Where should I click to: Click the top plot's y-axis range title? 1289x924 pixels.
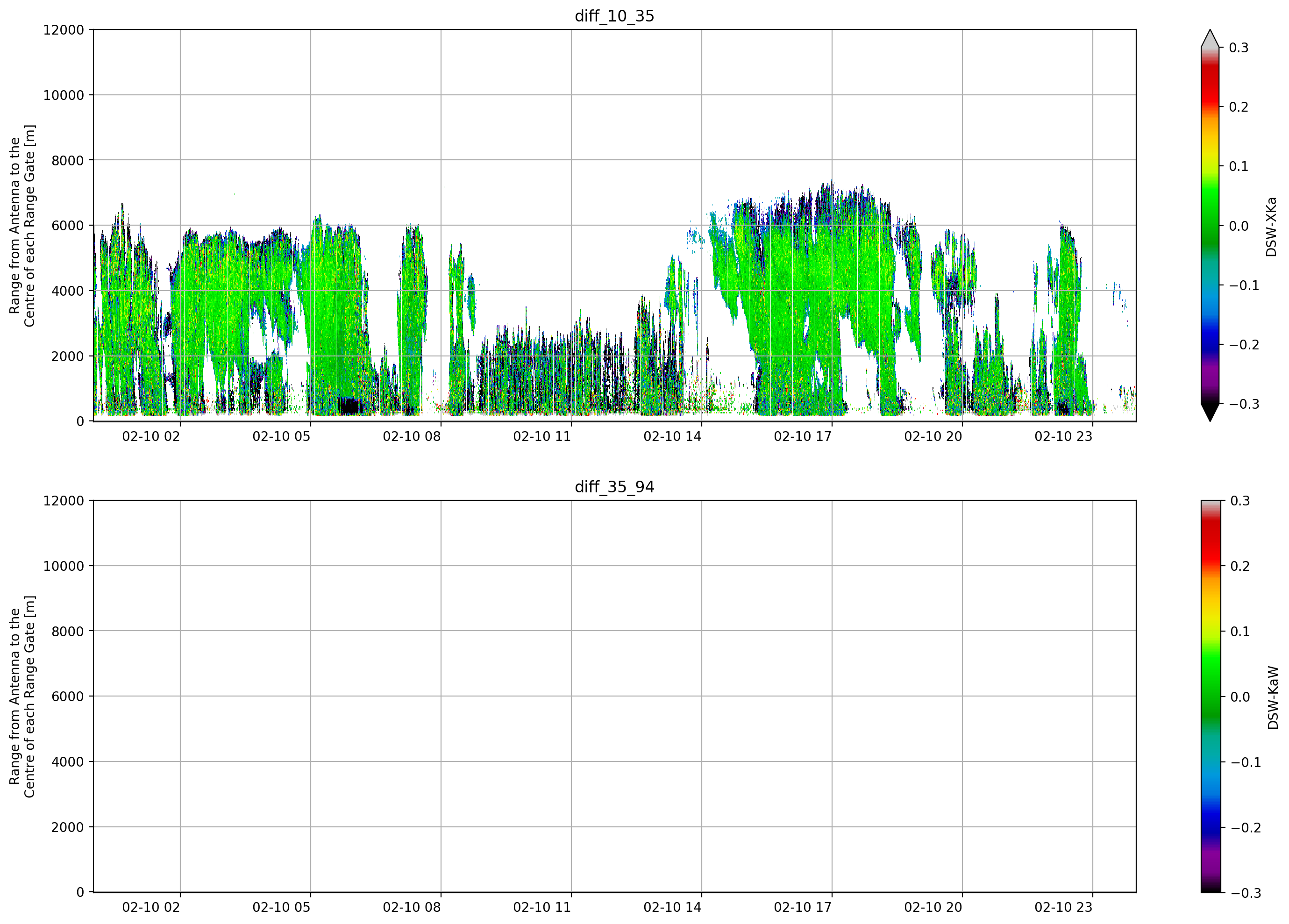22,226
